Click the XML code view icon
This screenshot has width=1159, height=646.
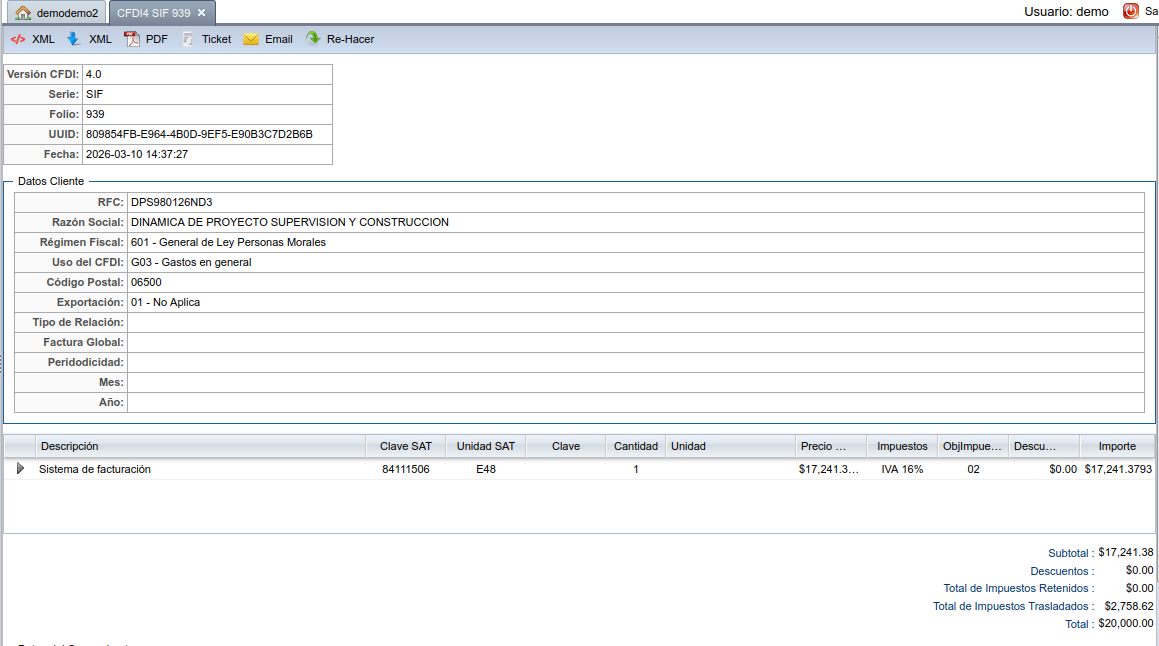click(18, 39)
